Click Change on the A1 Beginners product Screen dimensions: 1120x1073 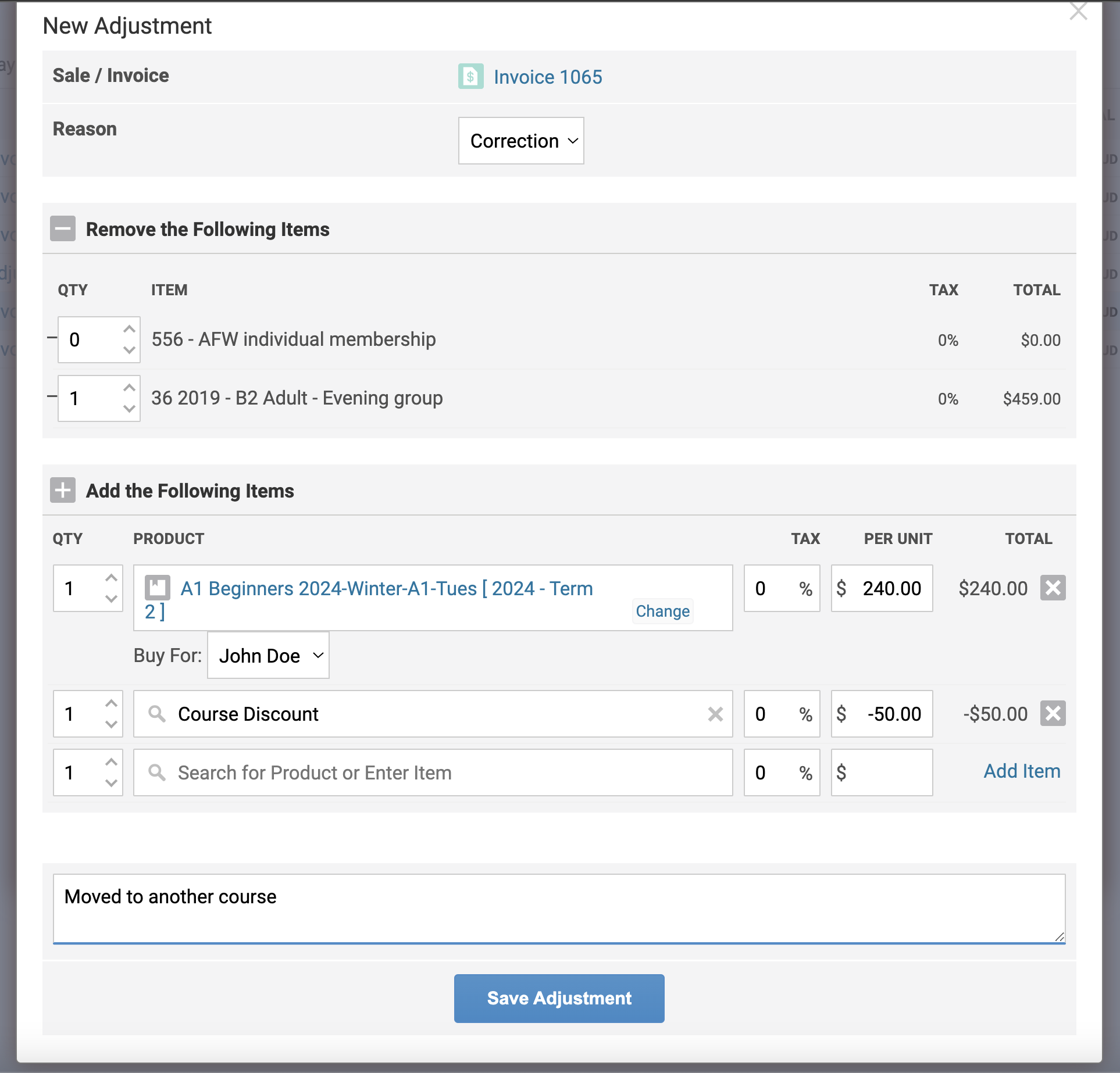(662, 611)
